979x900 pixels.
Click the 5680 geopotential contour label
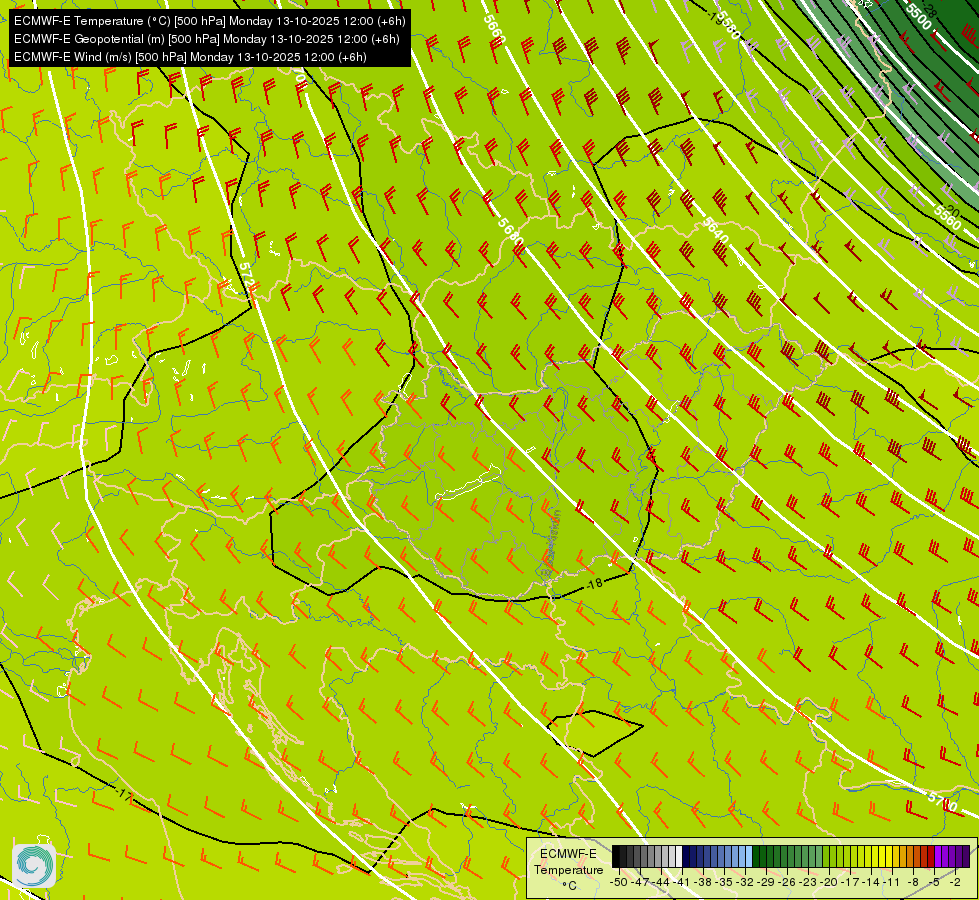[511, 230]
